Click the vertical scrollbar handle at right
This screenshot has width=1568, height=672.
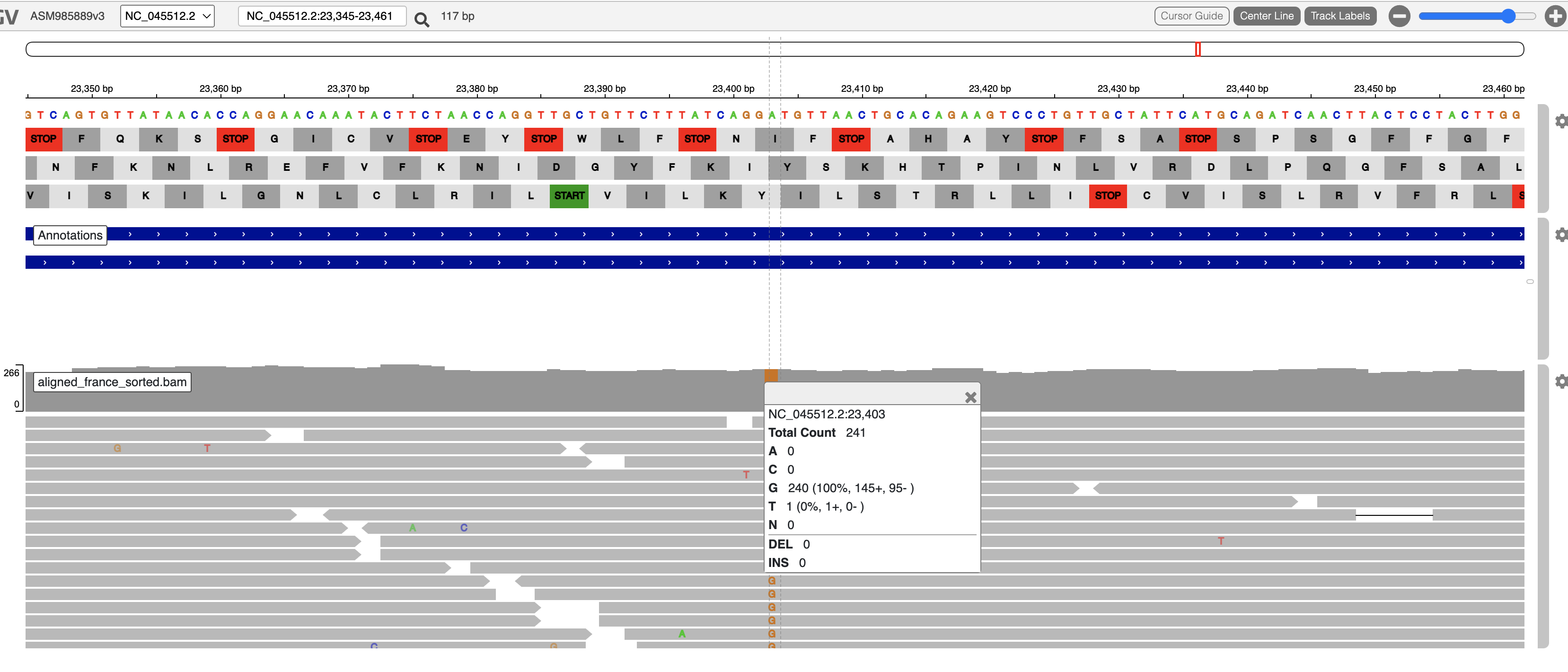pyautogui.click(x=1530, y=282)
